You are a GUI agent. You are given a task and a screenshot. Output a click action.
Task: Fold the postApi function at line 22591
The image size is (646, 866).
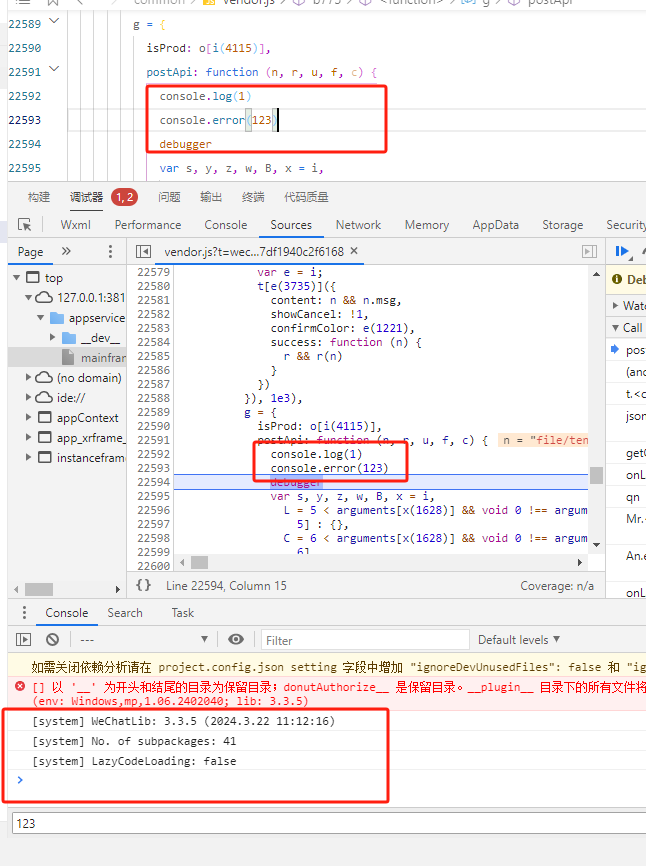tap(54, 69)
